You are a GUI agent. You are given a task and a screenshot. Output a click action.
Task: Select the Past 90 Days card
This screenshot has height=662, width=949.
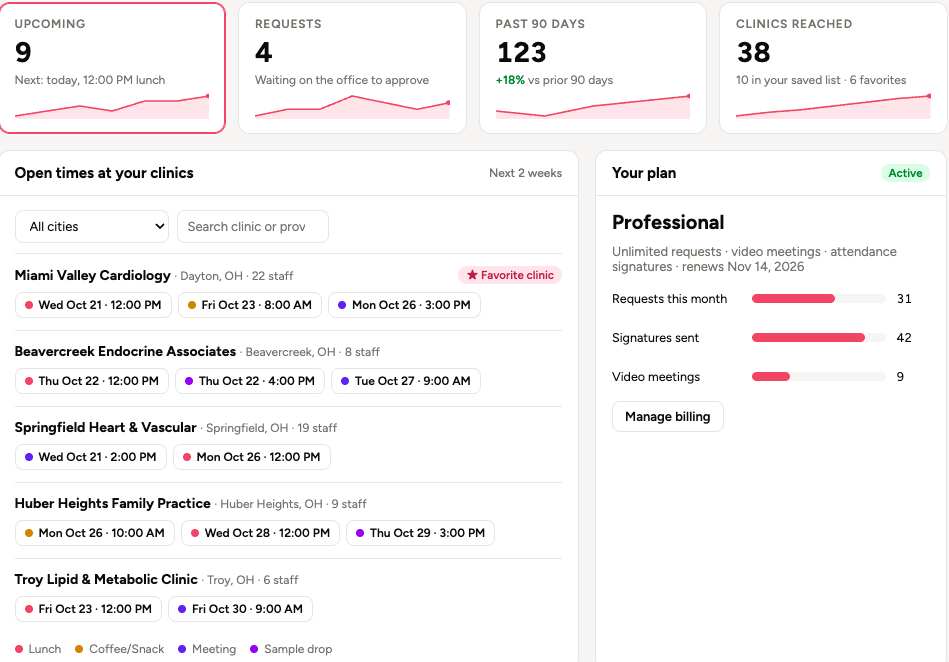[x=593, y=68]
